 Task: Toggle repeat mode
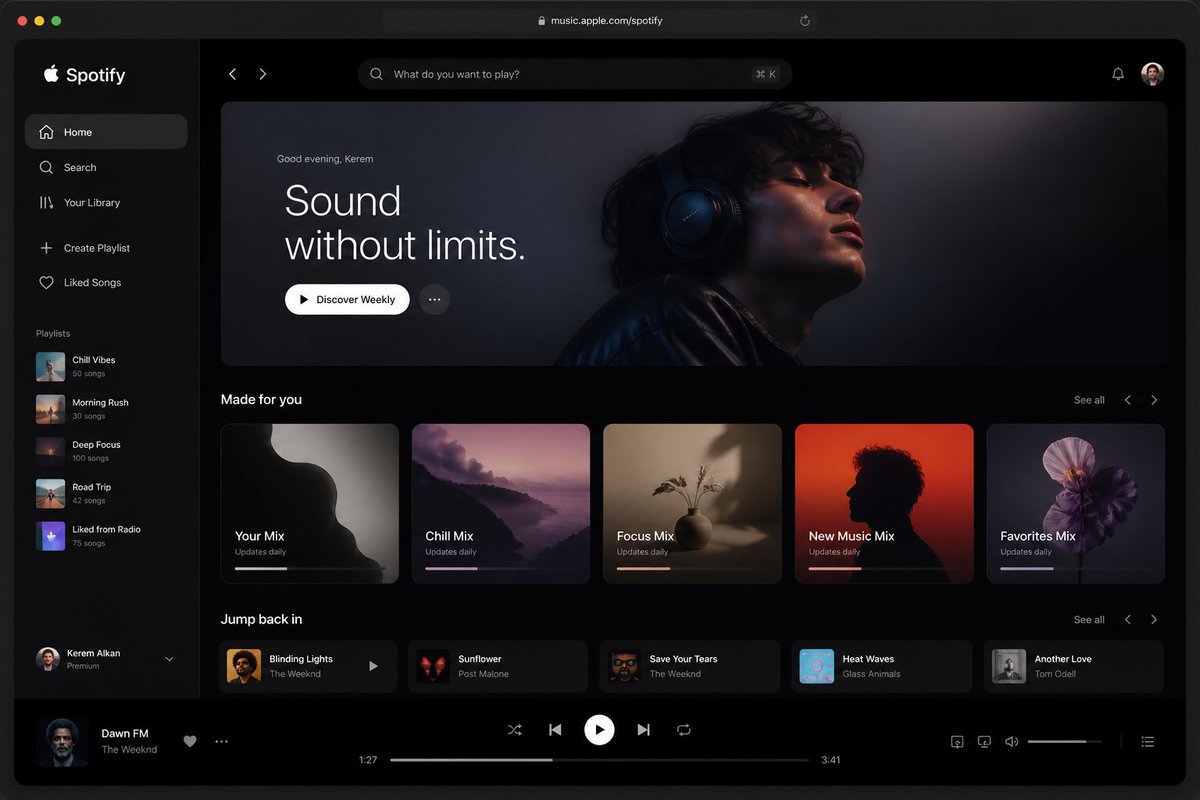tap(684, 730)
